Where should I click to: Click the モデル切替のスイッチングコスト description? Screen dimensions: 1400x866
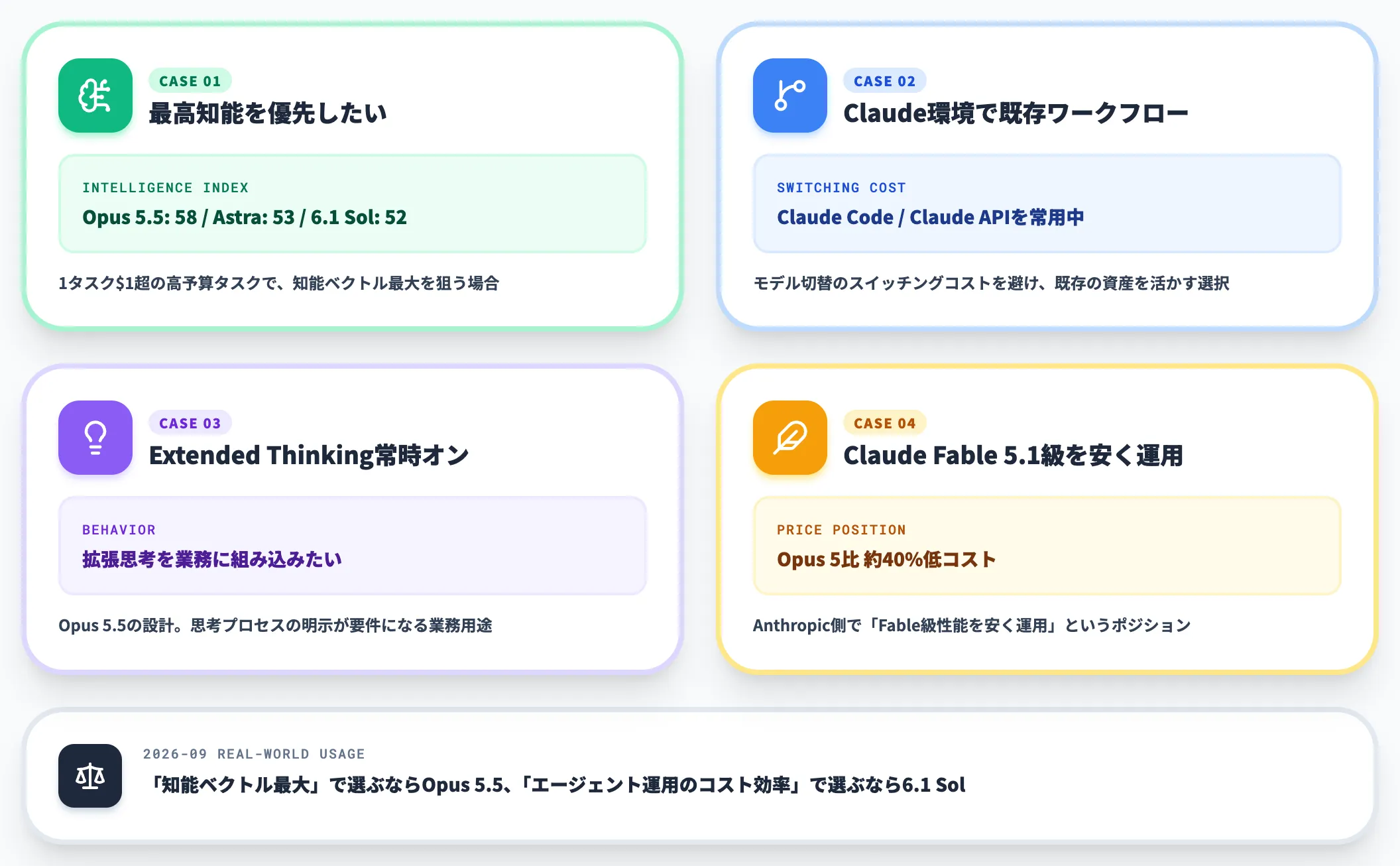[x=991, y=283]
